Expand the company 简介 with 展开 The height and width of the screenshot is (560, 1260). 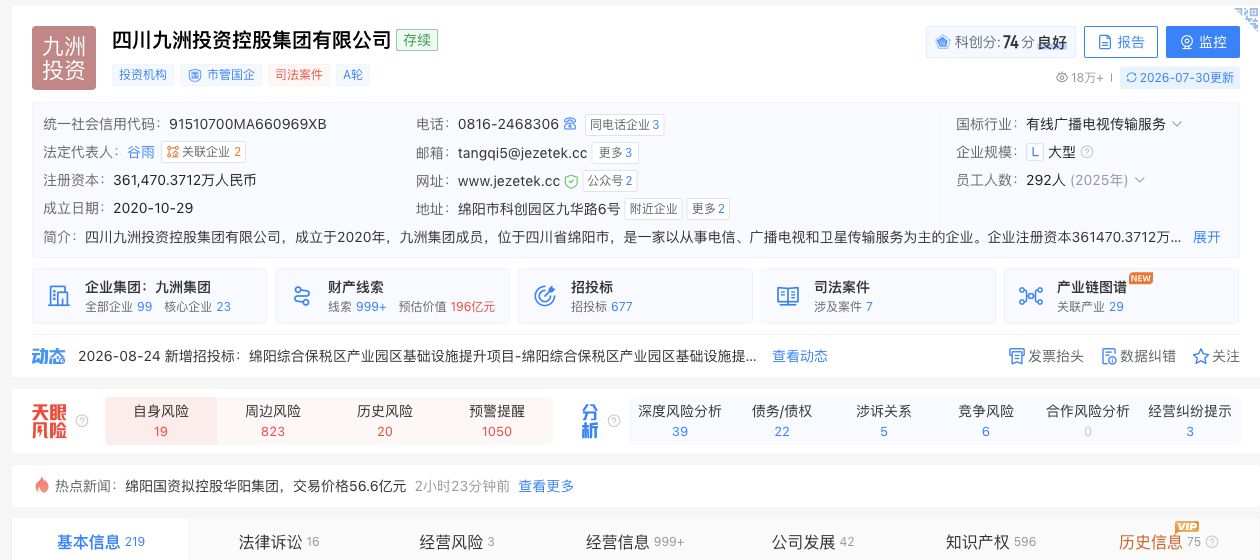tap(1207, 237)
